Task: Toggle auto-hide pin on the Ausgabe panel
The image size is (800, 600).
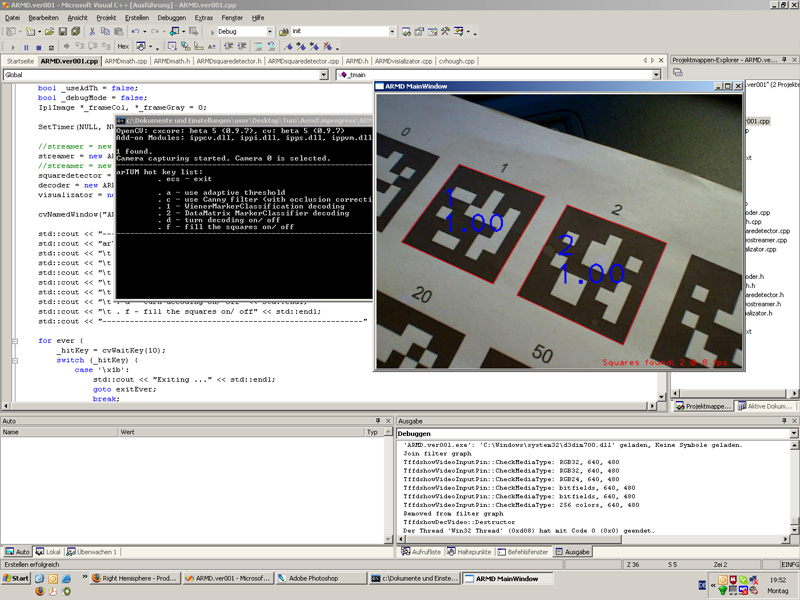Action: [x=784, y=421]
